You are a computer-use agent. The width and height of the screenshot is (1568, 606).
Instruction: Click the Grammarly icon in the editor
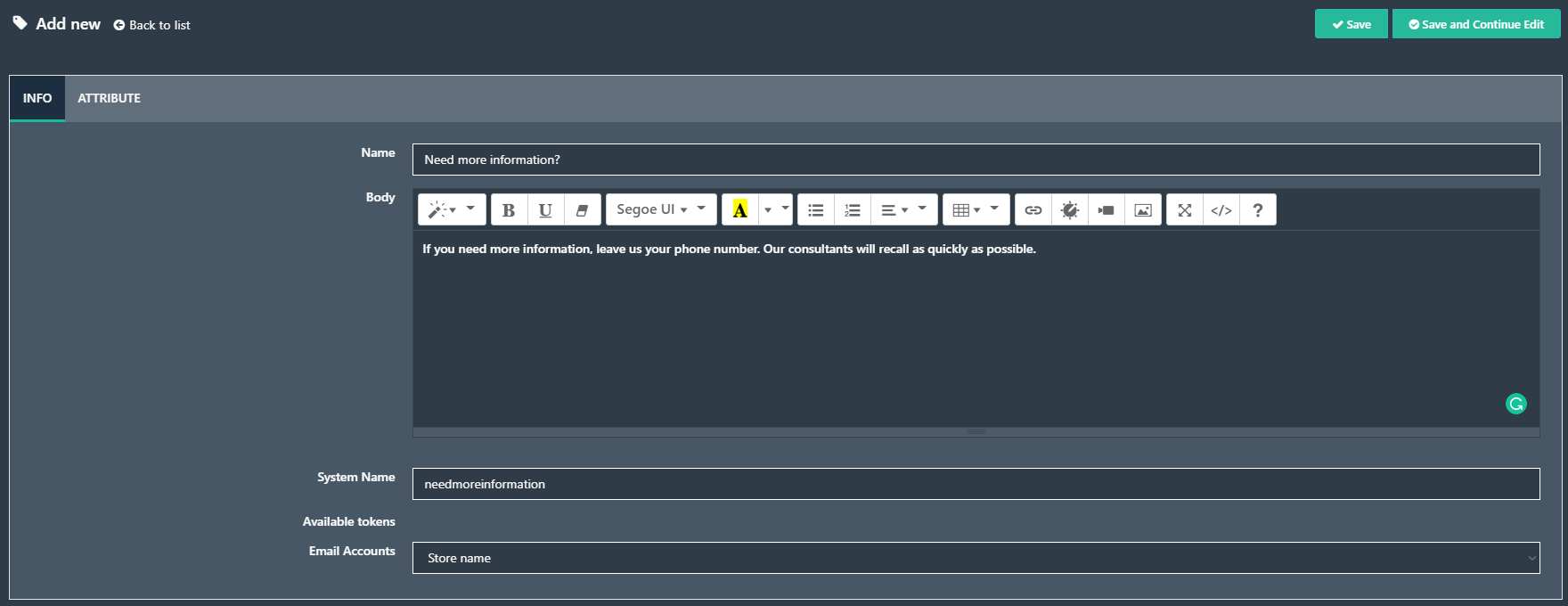pyautogui.click(x=1515, y=404)
